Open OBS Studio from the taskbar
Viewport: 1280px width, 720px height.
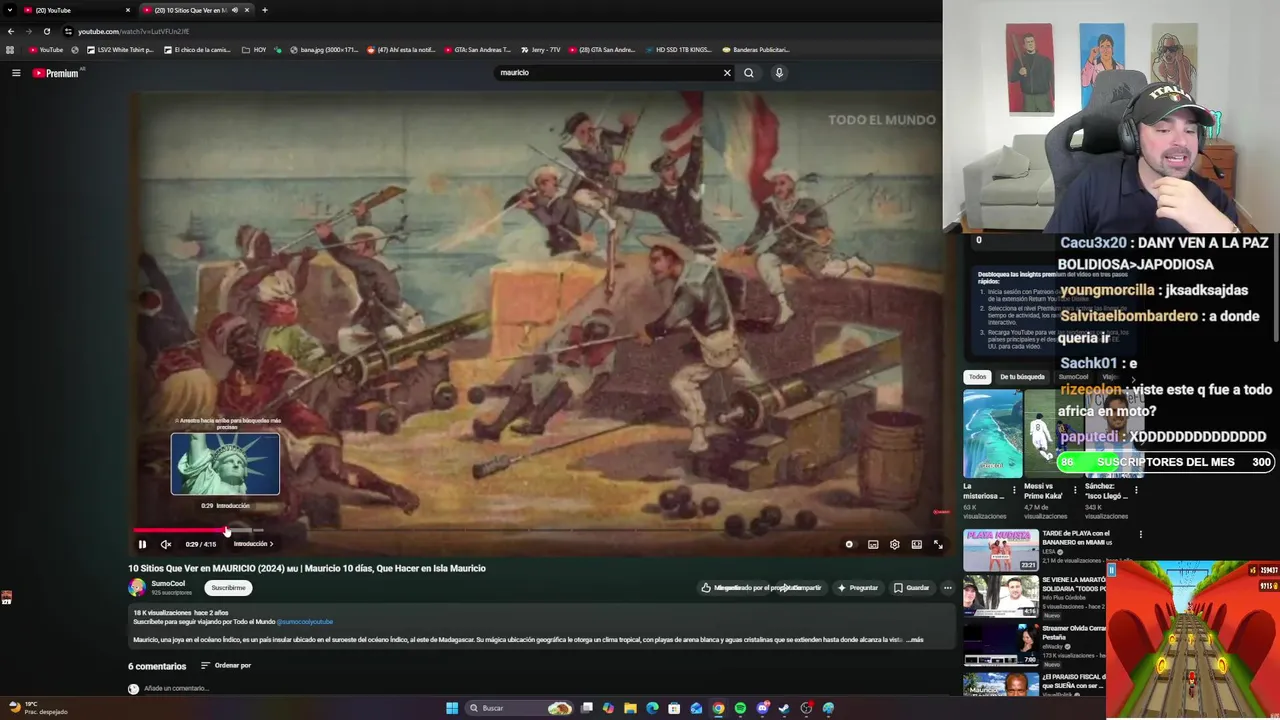coord(806,708)
